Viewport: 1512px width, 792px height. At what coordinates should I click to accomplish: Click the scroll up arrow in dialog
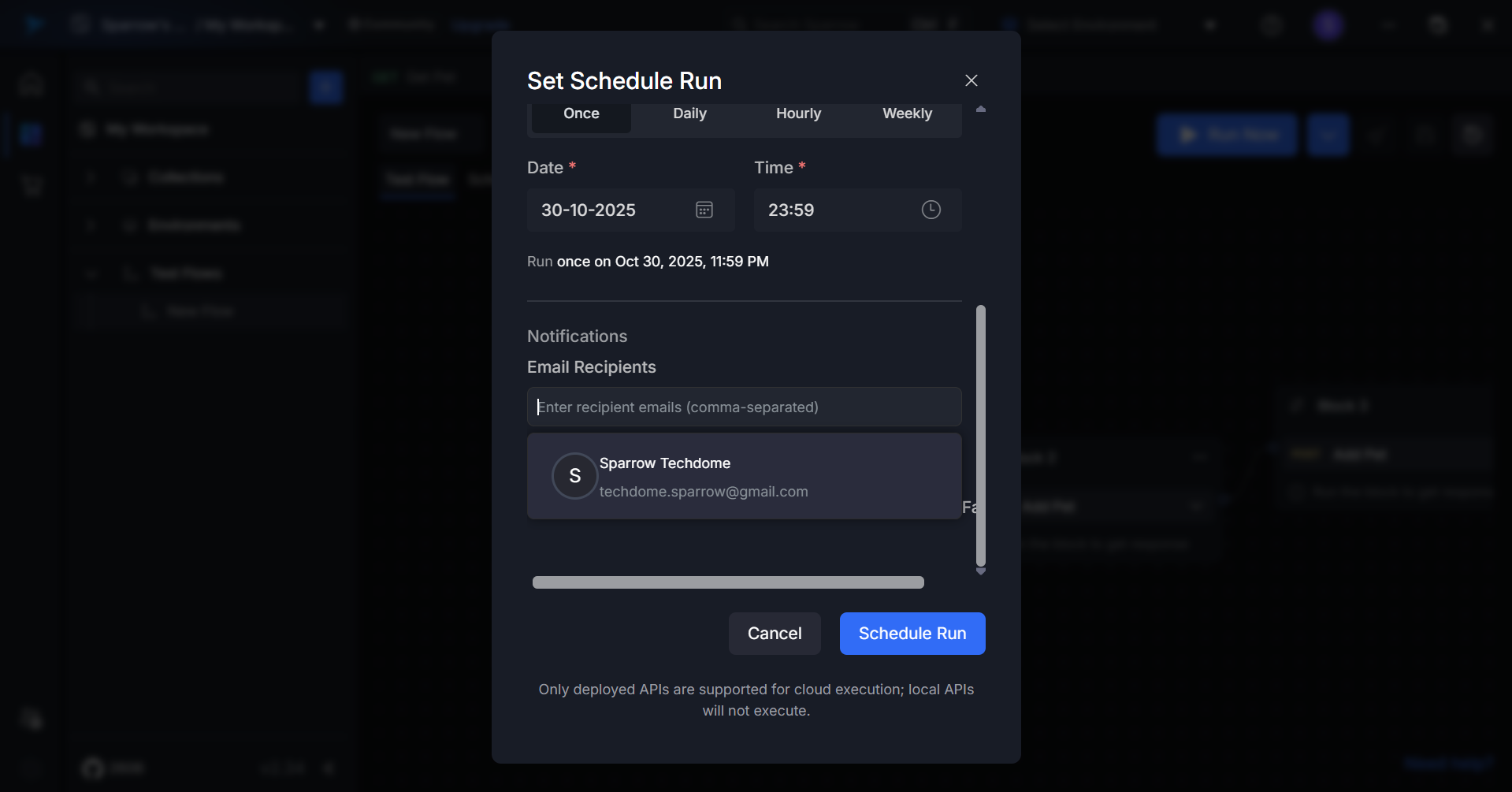(x=981, y=110)
